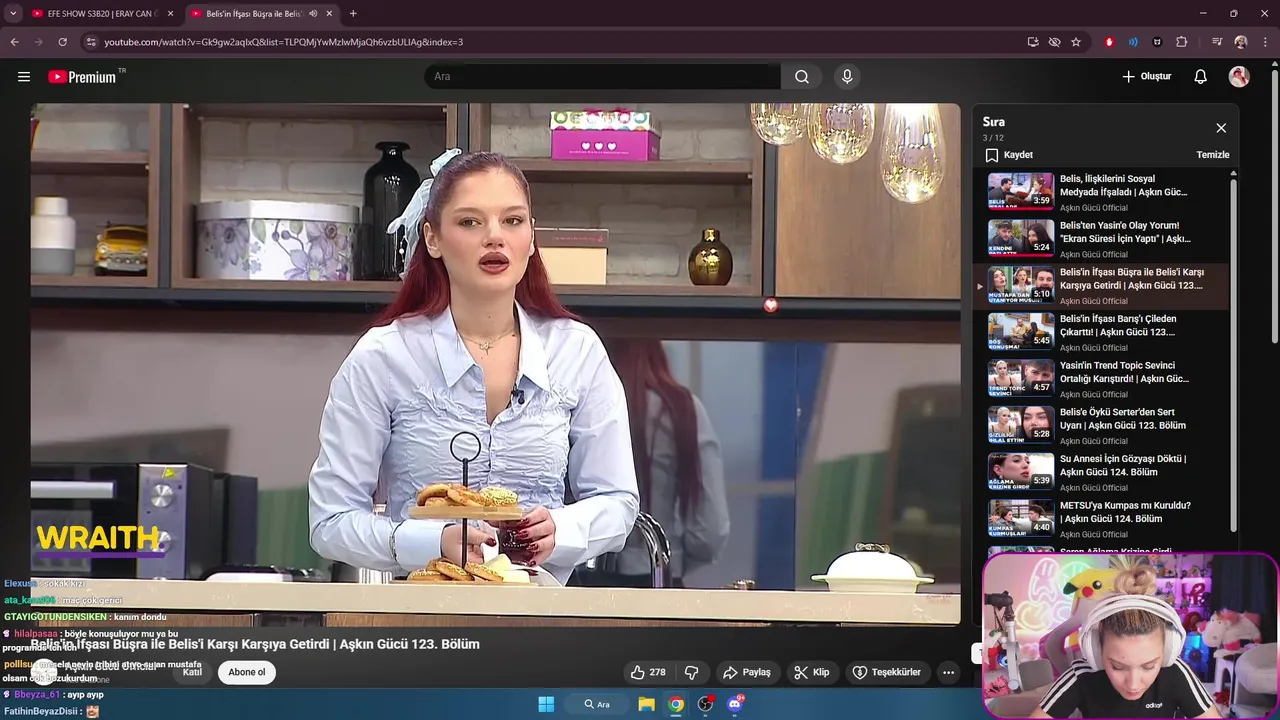
Task: Go back with browser back arrow
Action: pyautogui.click(x=14, y=42)
